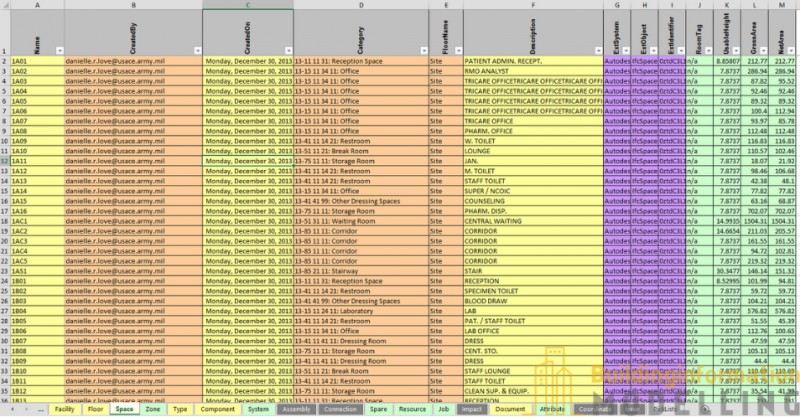Viewport: 800px width, 417px height.
Task: Open the UsableHeight column filter dropdown
Action: [736, 51]
